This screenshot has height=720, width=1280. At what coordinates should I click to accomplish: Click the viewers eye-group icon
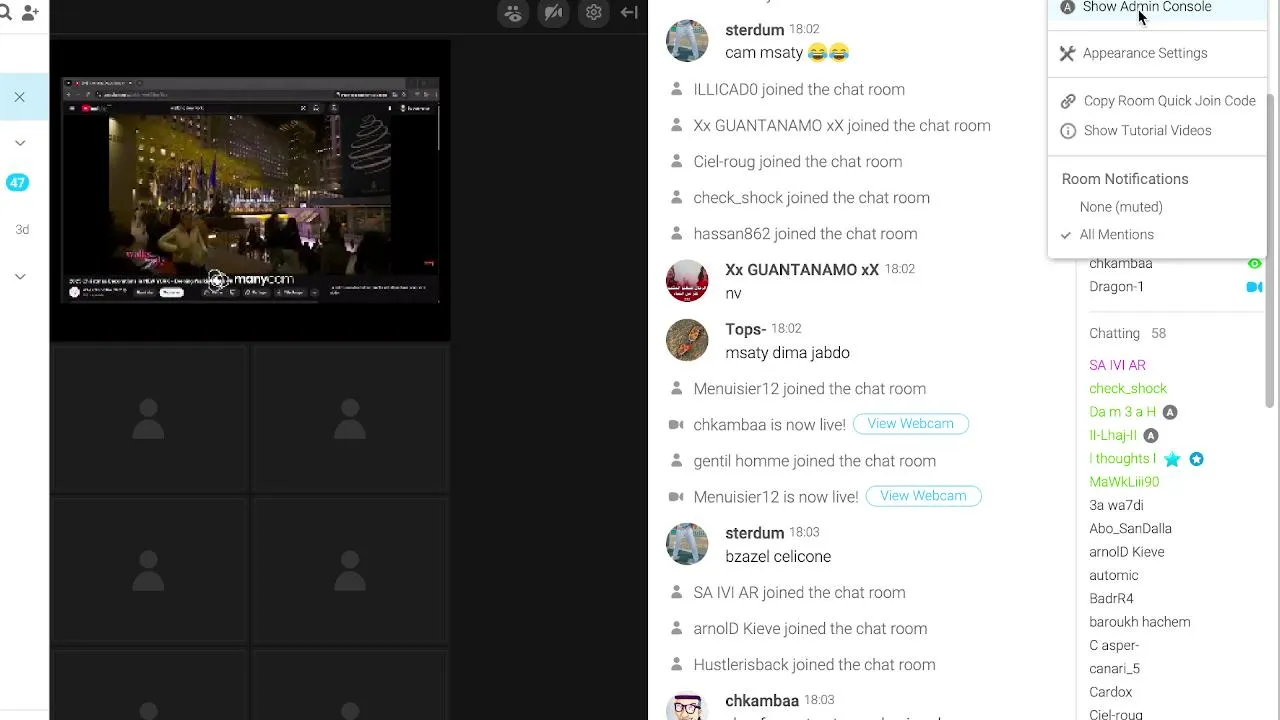513,13
